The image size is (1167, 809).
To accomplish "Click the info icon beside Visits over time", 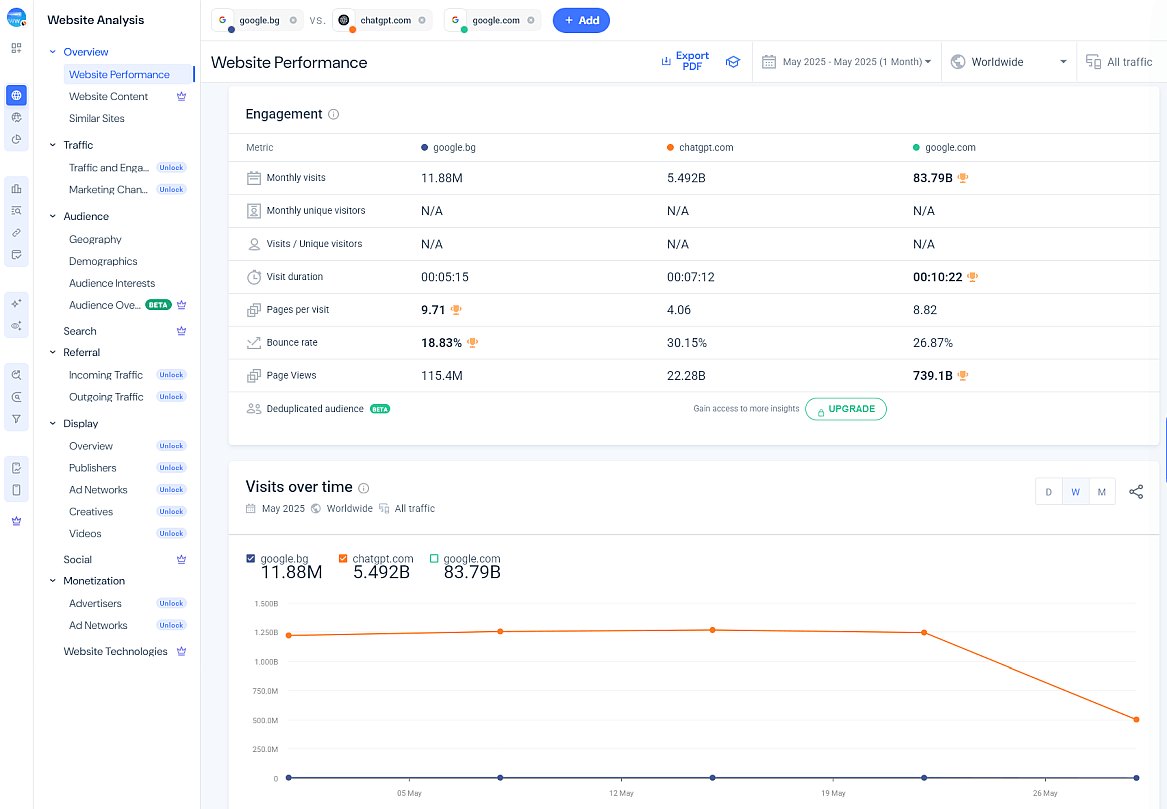I will 363,488.
